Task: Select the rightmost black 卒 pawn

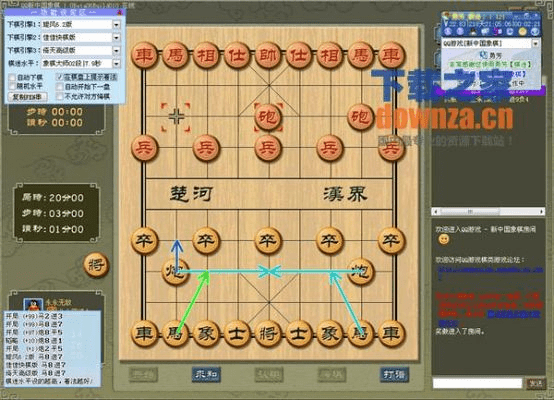Action: click(391, 241)
